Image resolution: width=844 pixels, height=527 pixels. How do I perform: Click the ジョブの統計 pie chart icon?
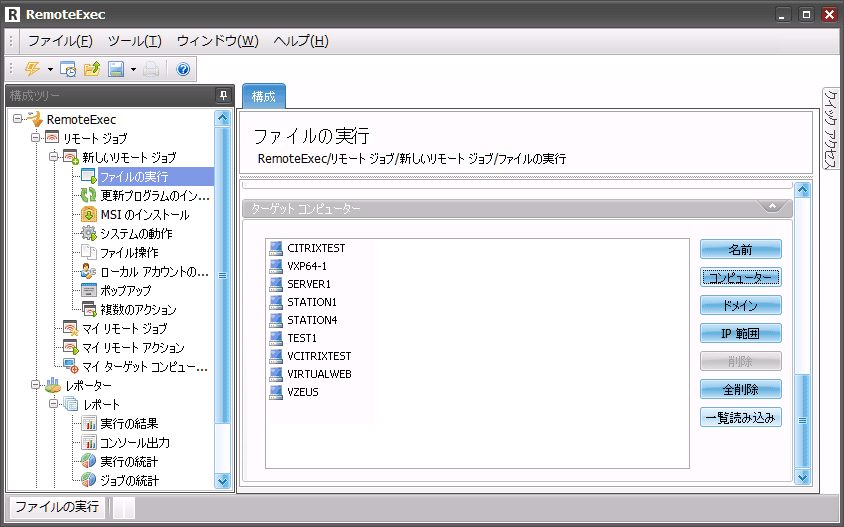88,480
